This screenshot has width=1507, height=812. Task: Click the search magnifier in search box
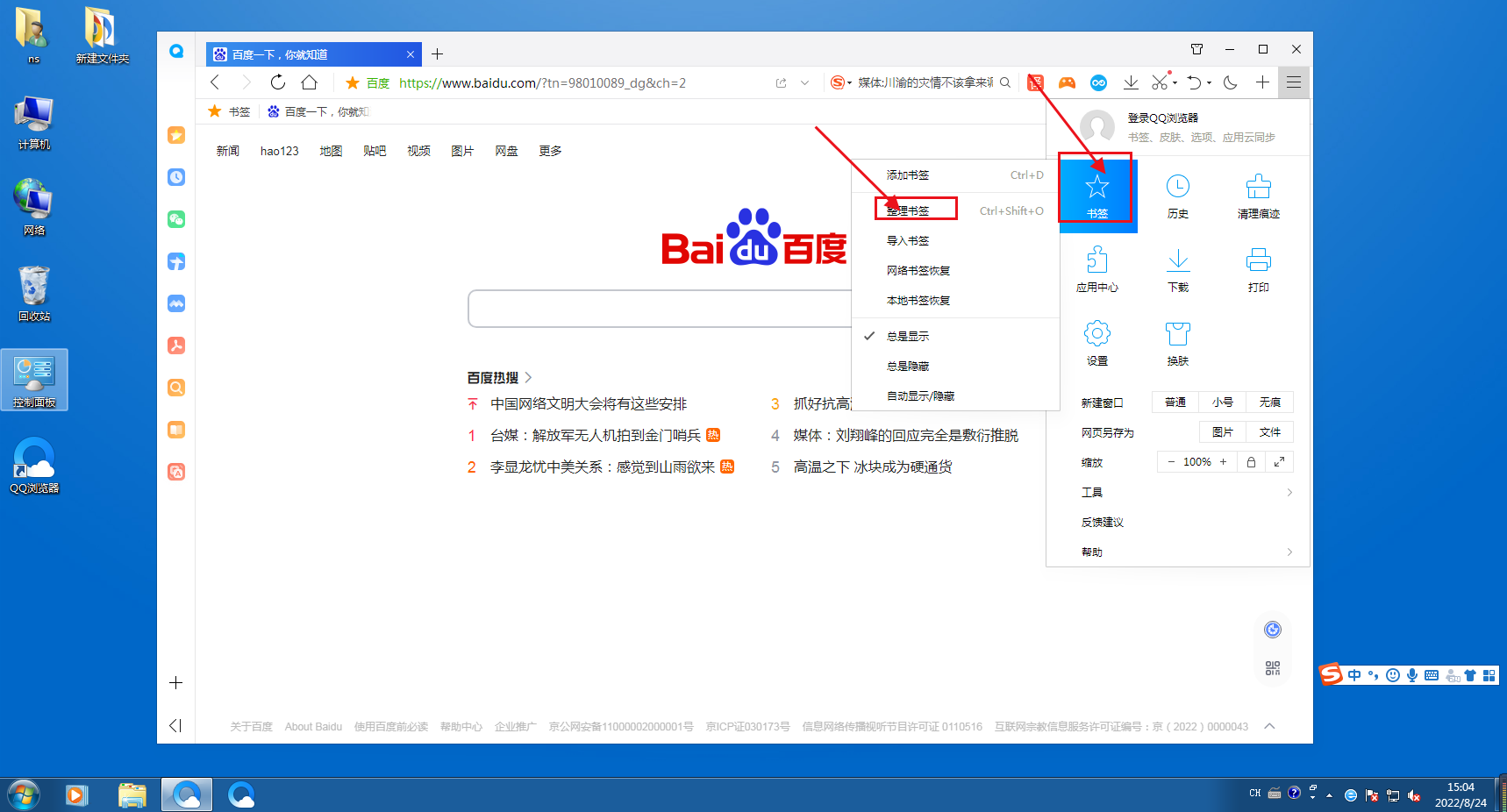[x=1005, y=82]
